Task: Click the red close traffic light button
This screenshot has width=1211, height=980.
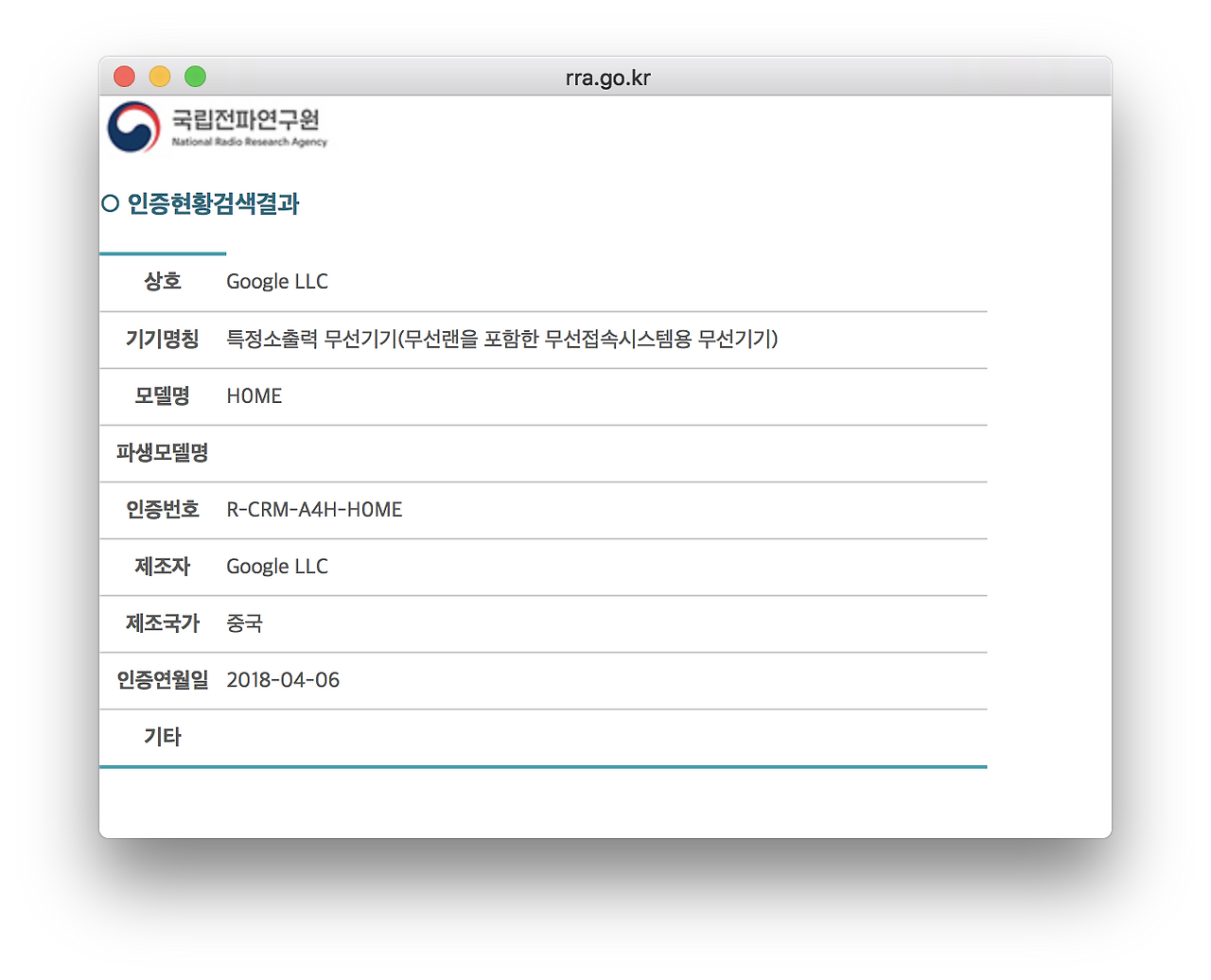Action: 124,77
